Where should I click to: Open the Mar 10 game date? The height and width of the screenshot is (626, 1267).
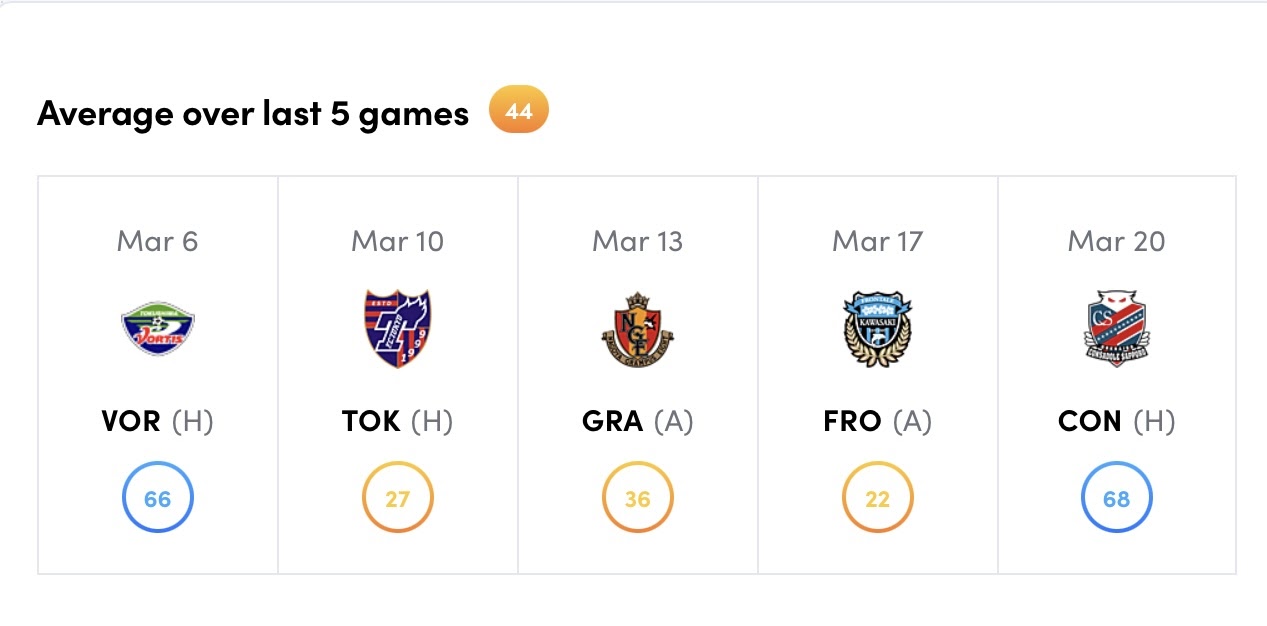397,241
